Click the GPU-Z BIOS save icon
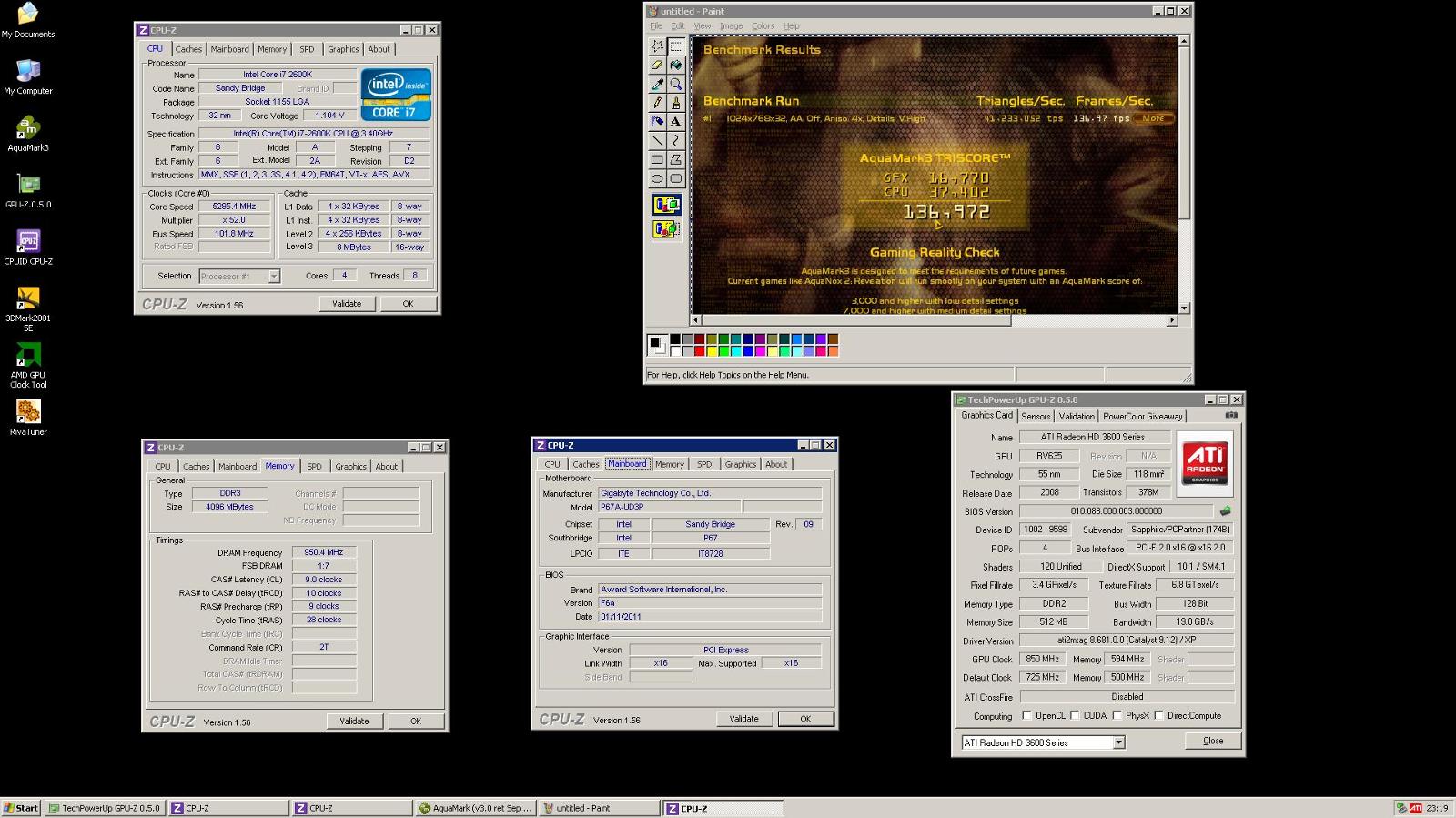Screen dimensions: 1456x818 pyautogui.click(x=1225, y=511)
